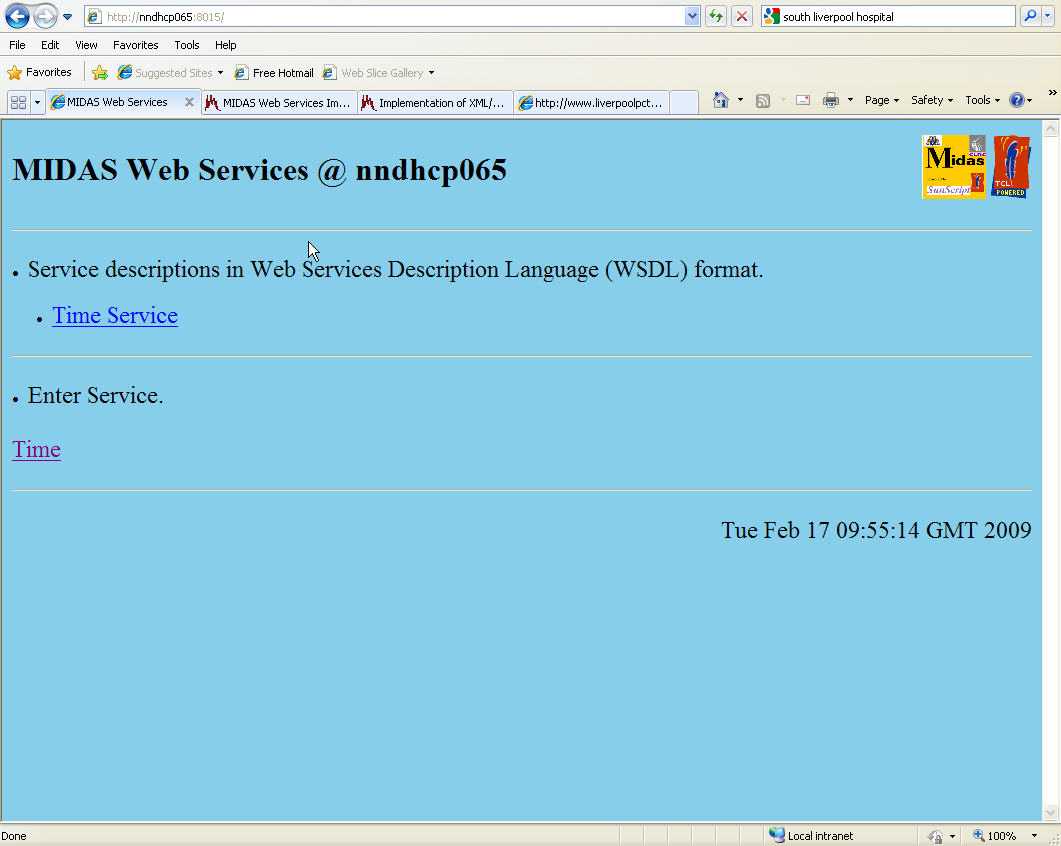
Task: Click the Refresh page icon
Action: (x=716, y=16)
